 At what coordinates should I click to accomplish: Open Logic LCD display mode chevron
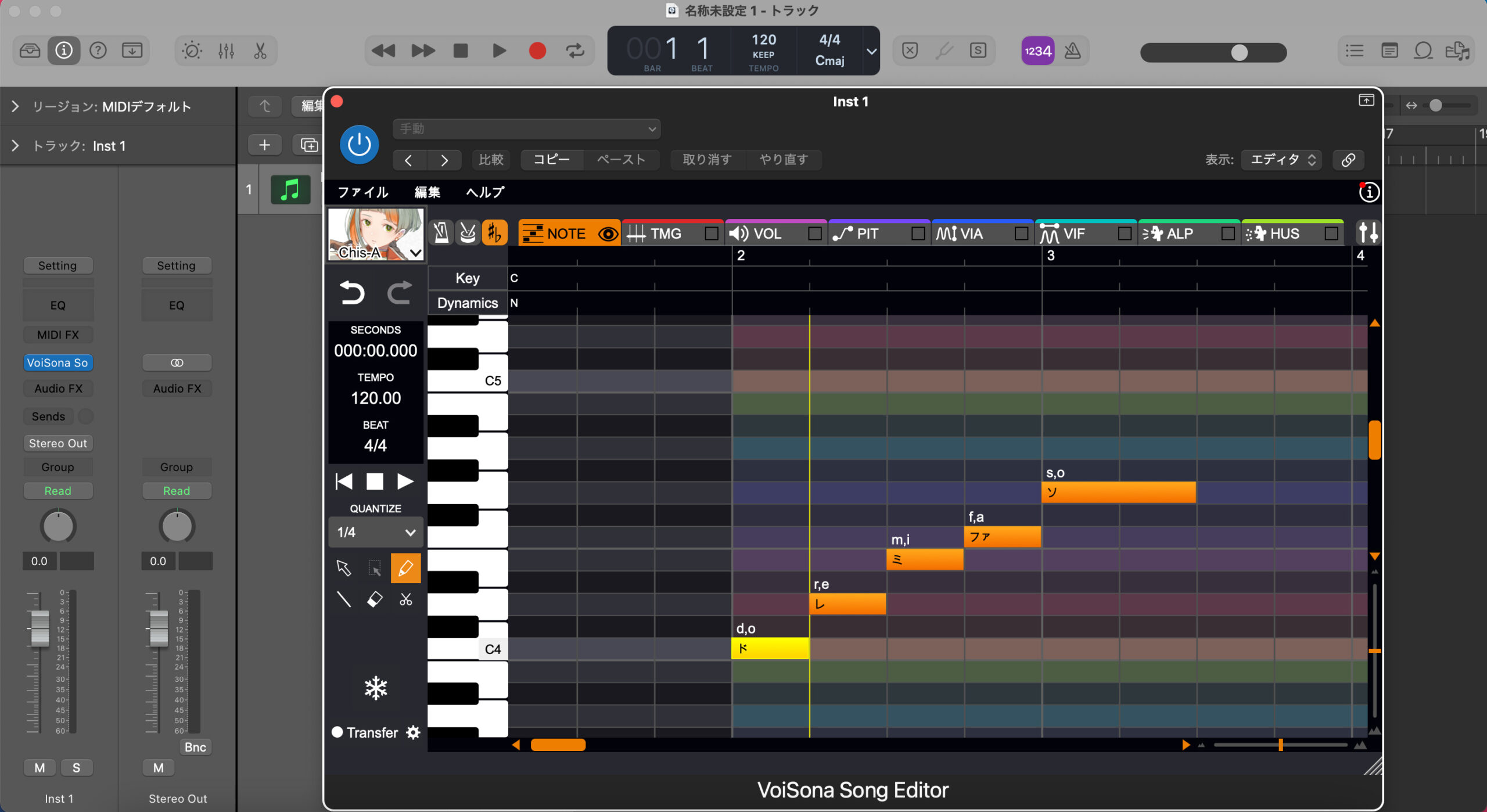871,51
